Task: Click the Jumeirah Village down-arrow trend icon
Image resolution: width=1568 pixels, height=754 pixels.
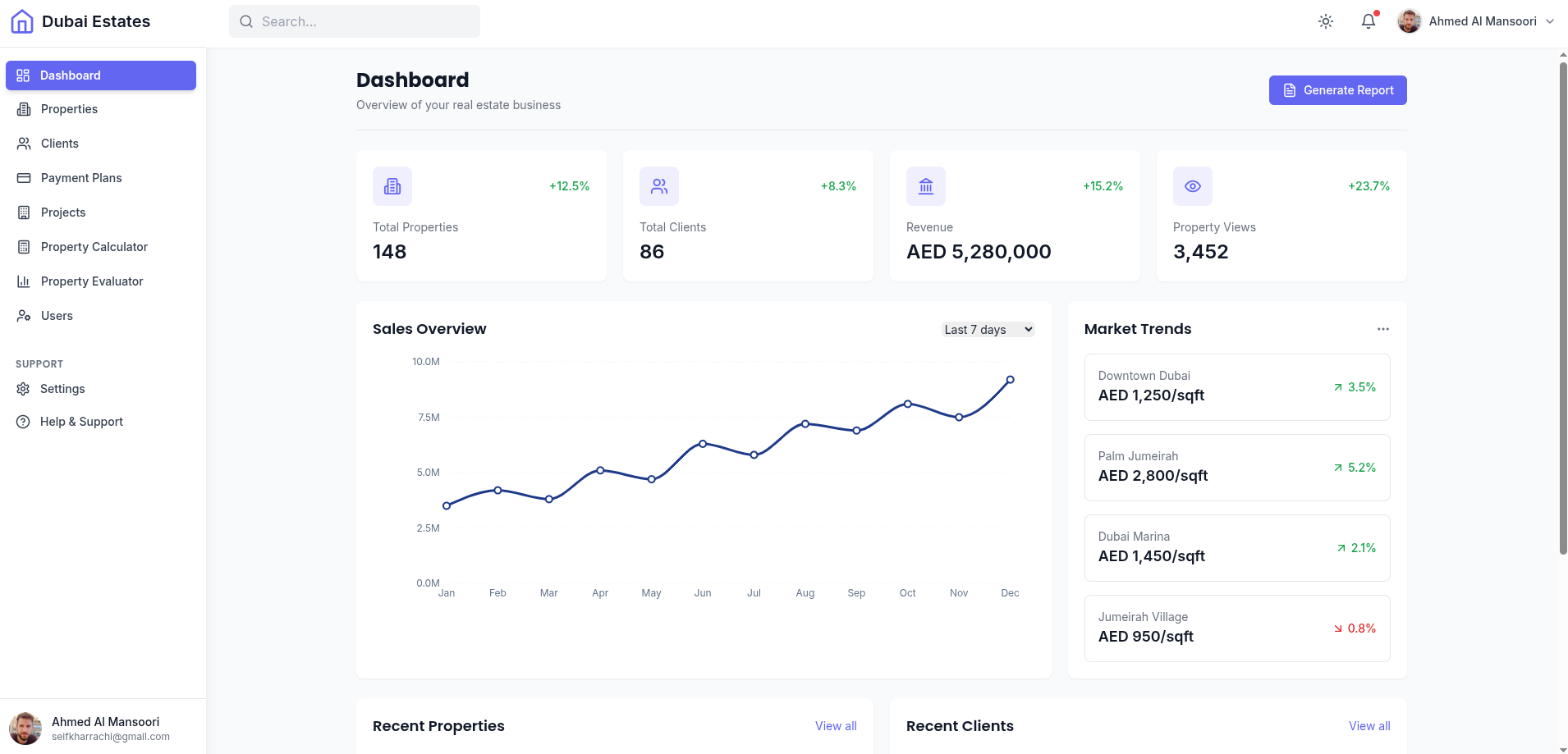Action: pyautogui.click(x=1338, y=628)
